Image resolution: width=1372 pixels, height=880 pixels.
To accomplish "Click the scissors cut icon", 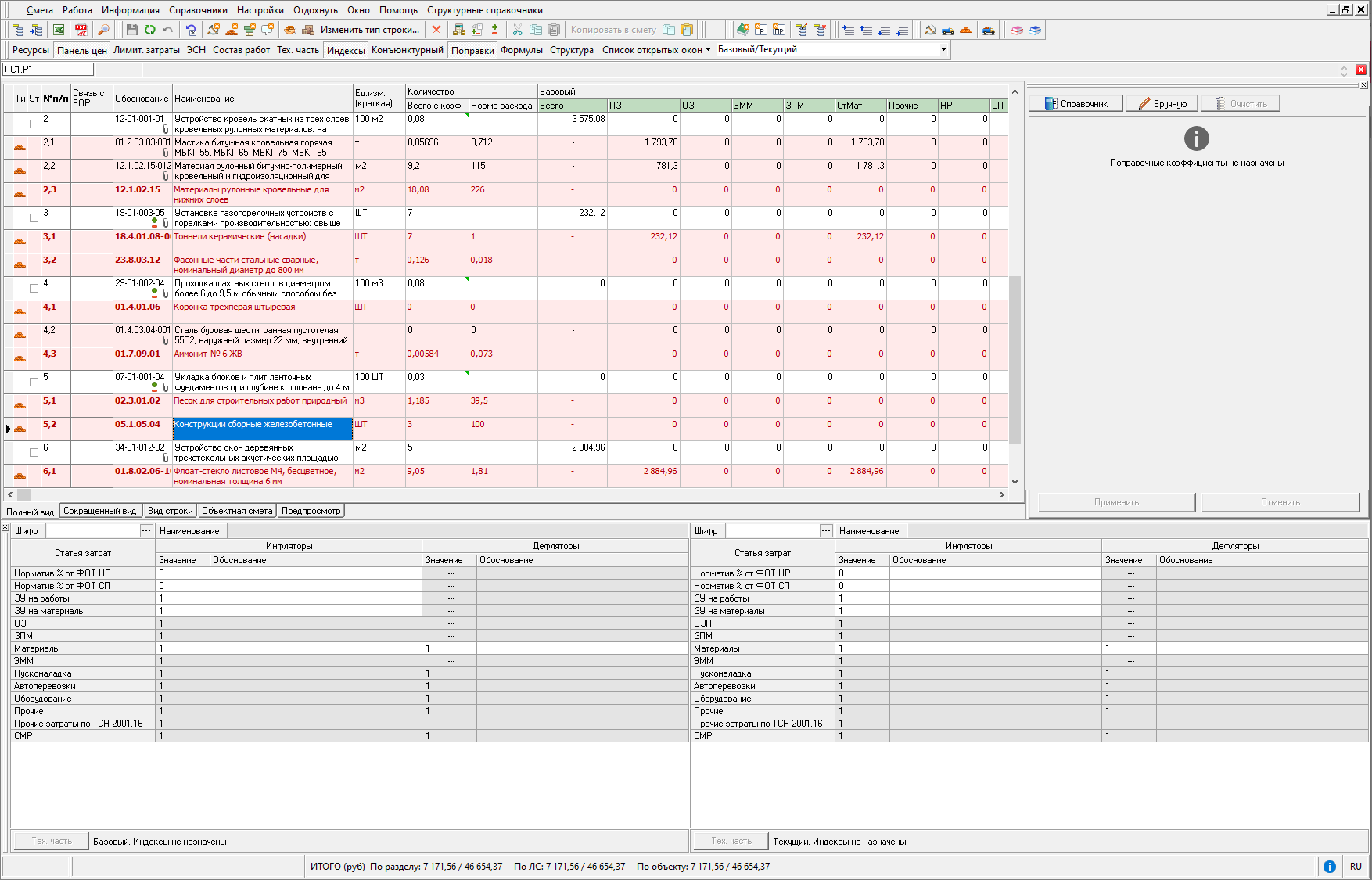I will pyautogui.click(x=517, y=30).
